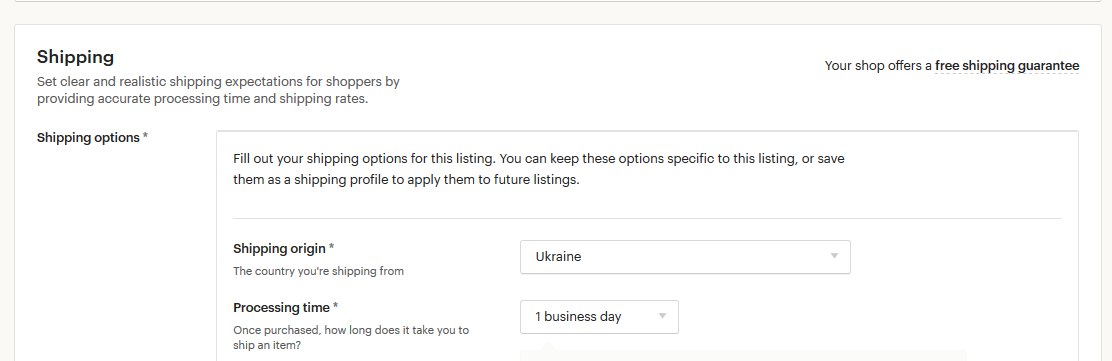Select the Shipping options label
The height and width of the screenshot is (361, 1112).
[88, 138]
